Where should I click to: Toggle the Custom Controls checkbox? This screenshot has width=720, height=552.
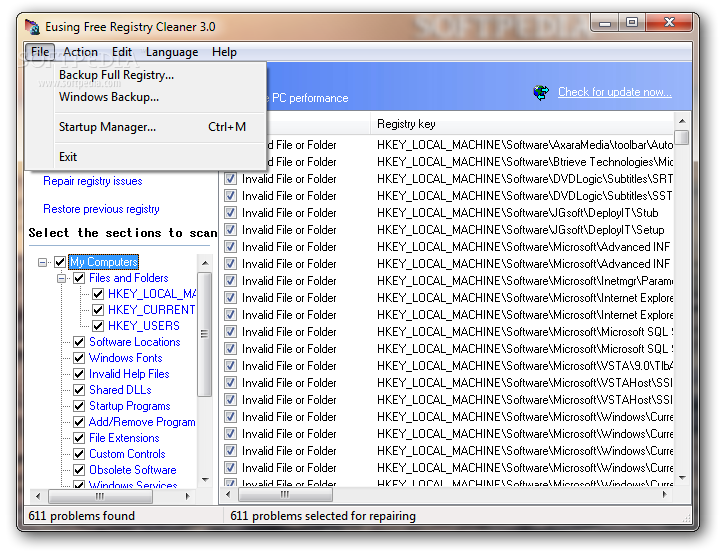tap(79, 454)
